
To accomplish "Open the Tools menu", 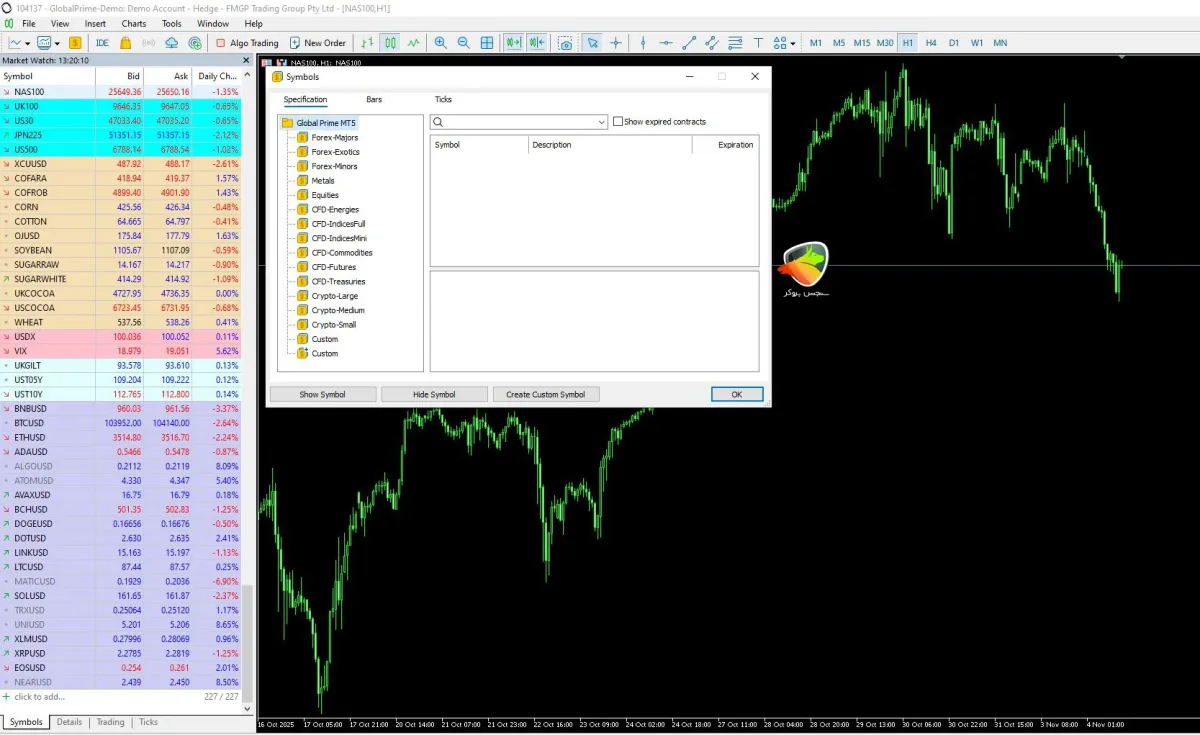I will 172,23.
